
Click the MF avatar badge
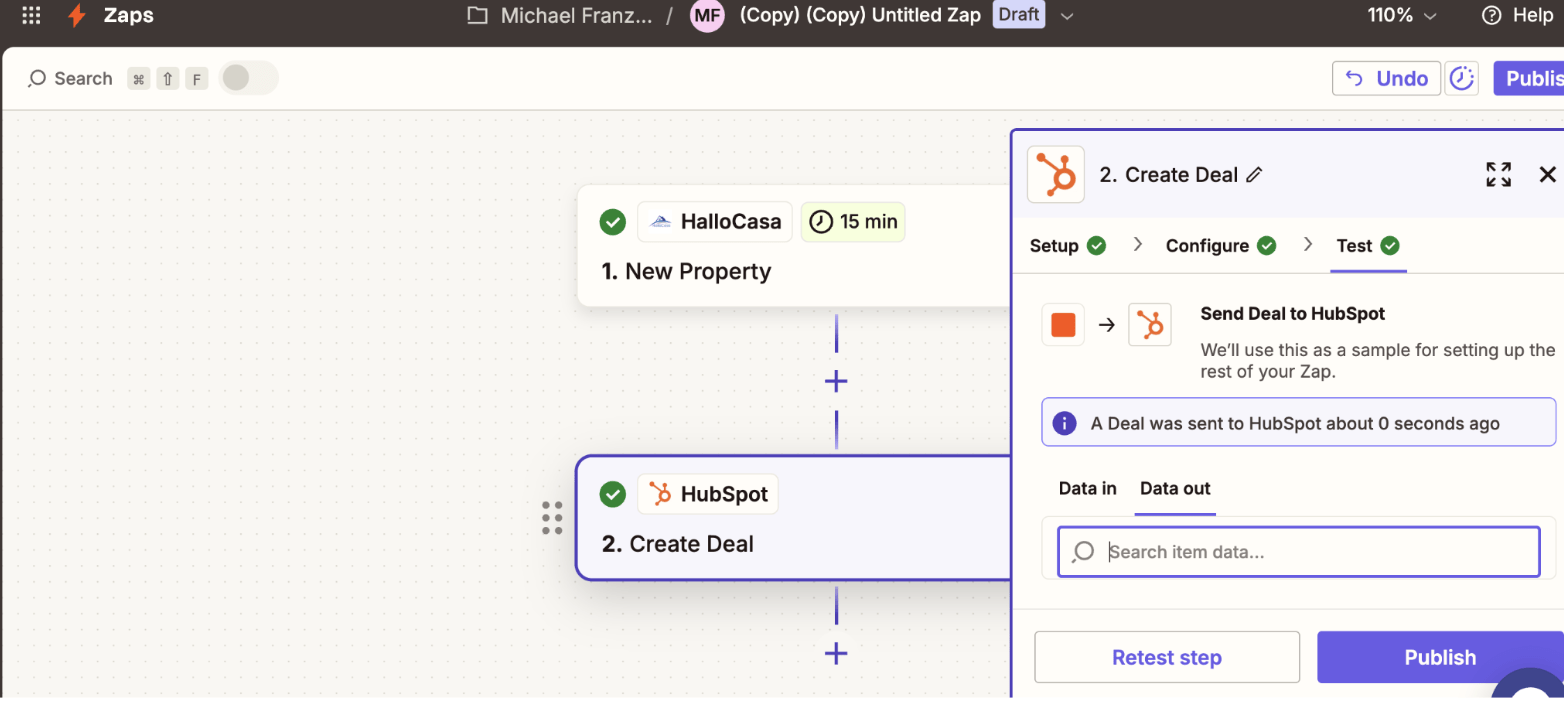707,15
